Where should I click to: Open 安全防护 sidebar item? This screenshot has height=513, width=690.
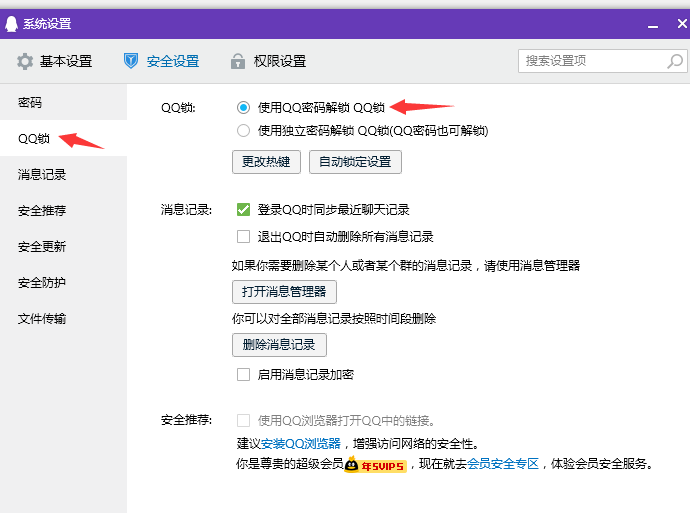pos(63,282)
